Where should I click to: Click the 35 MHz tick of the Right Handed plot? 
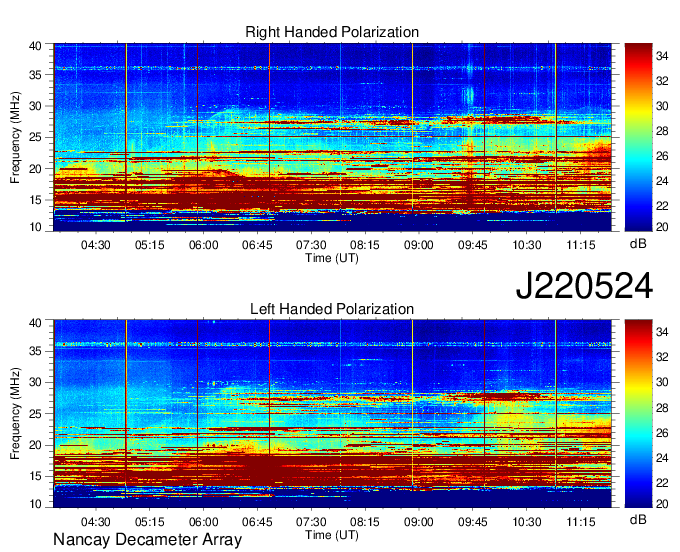point(35,75)
